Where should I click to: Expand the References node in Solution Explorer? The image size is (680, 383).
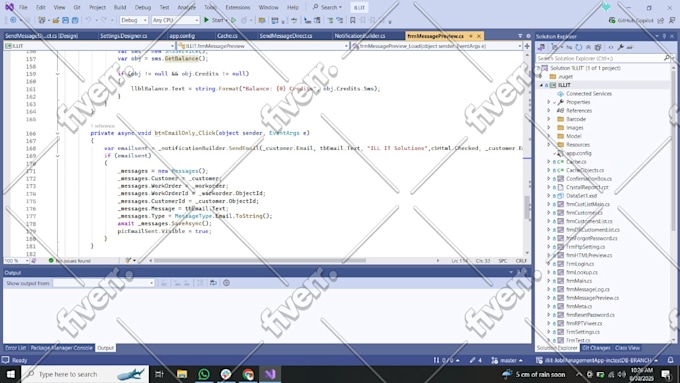(x=549, y=111)
